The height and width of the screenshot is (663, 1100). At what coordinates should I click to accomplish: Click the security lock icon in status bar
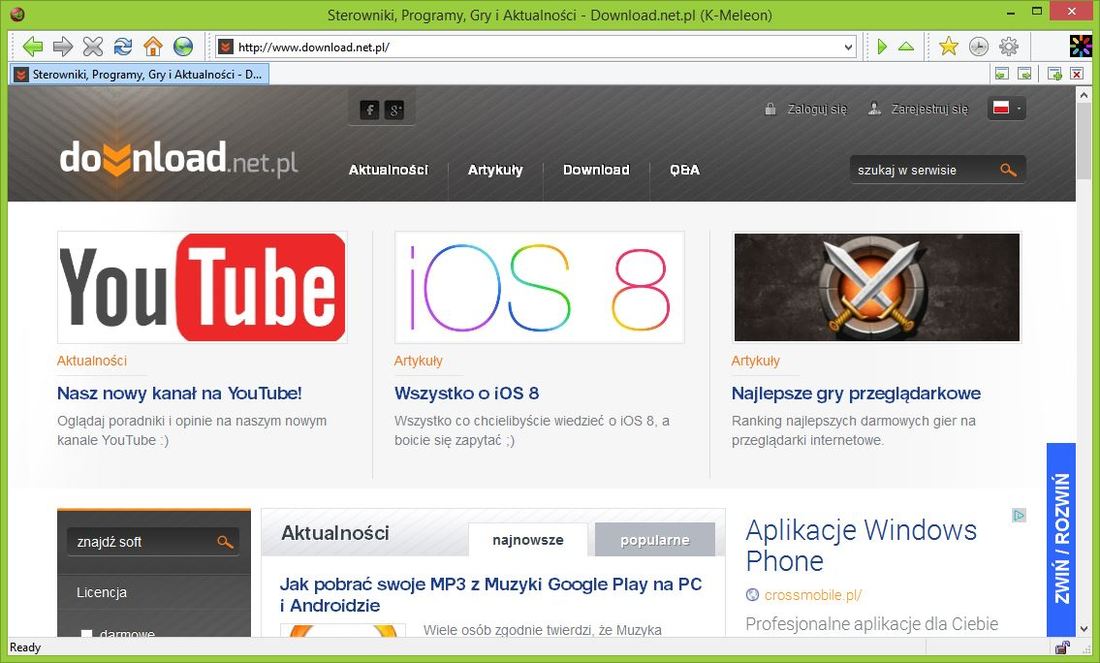pyautogui.click(x=1063, y=647)
